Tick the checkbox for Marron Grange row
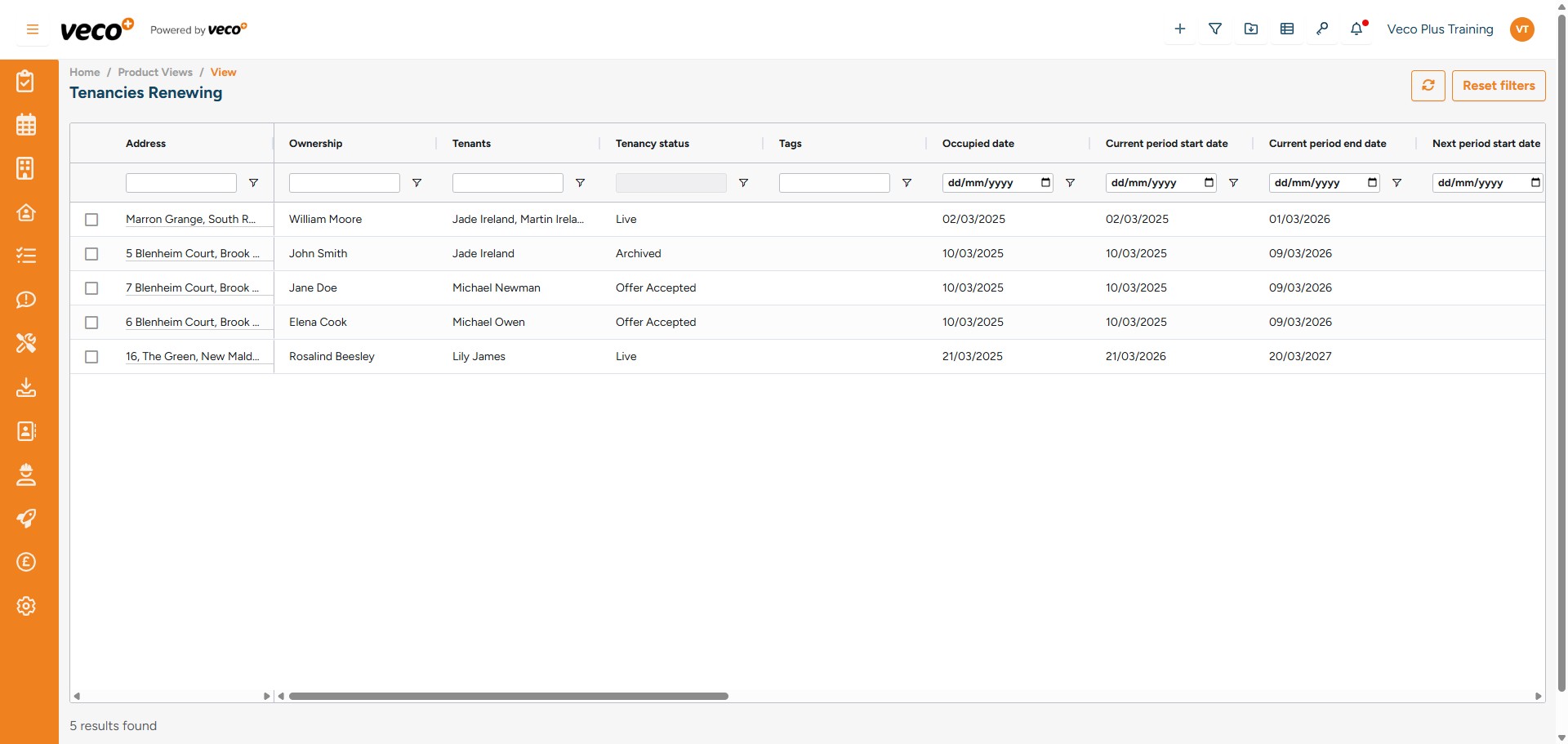This screenshot has height=744, width=1568. pyautogui.click(x=91, y=220)
